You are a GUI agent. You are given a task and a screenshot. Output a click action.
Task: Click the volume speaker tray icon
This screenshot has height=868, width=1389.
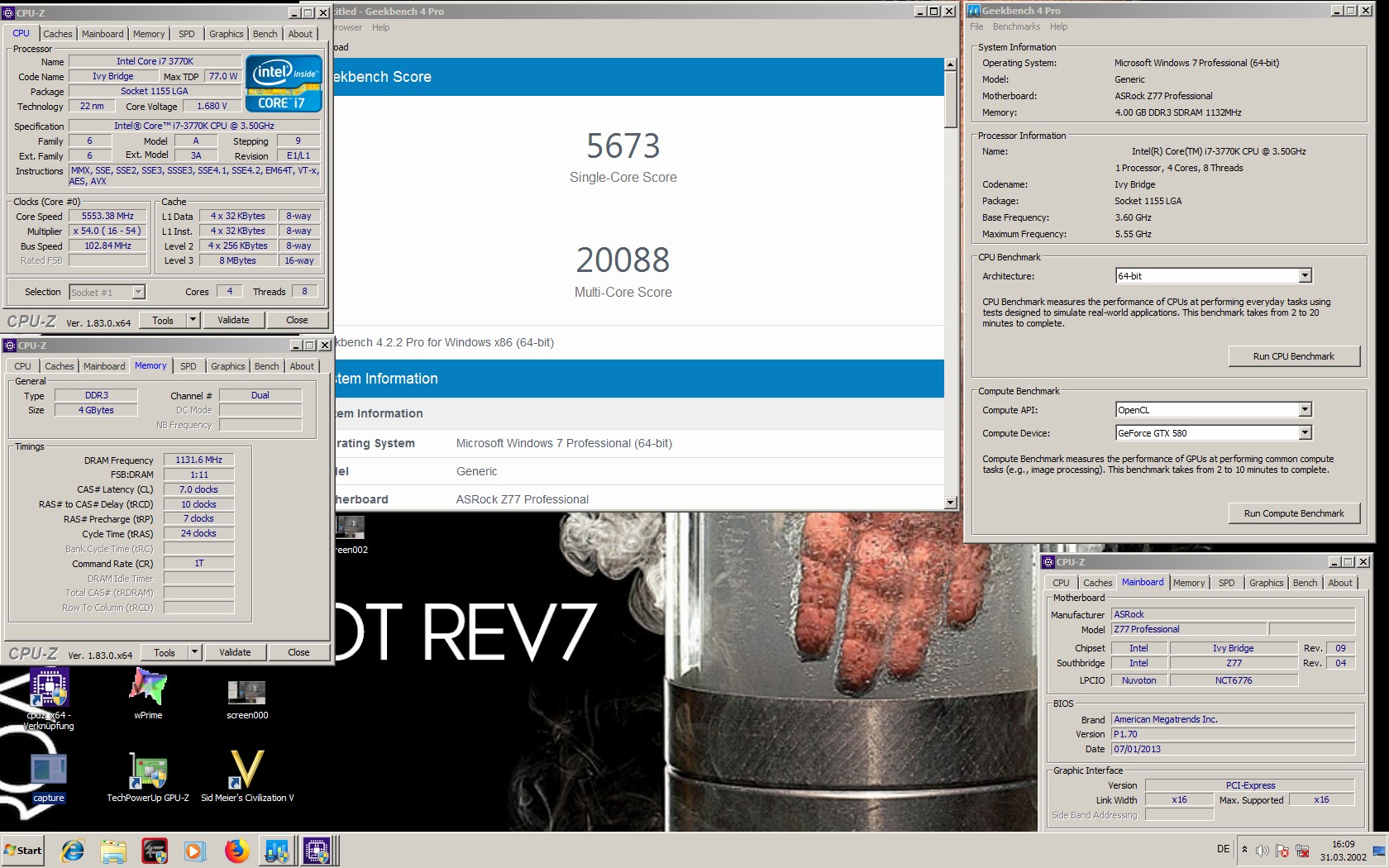(1263, 851)
